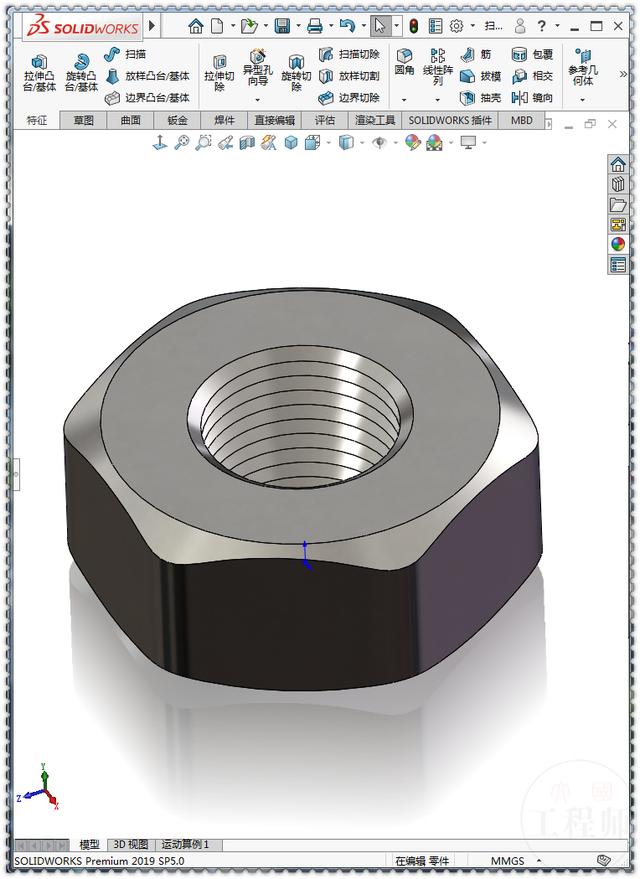
Task: Select the Shell (抽壳) tool
Action: pos(480,98)
